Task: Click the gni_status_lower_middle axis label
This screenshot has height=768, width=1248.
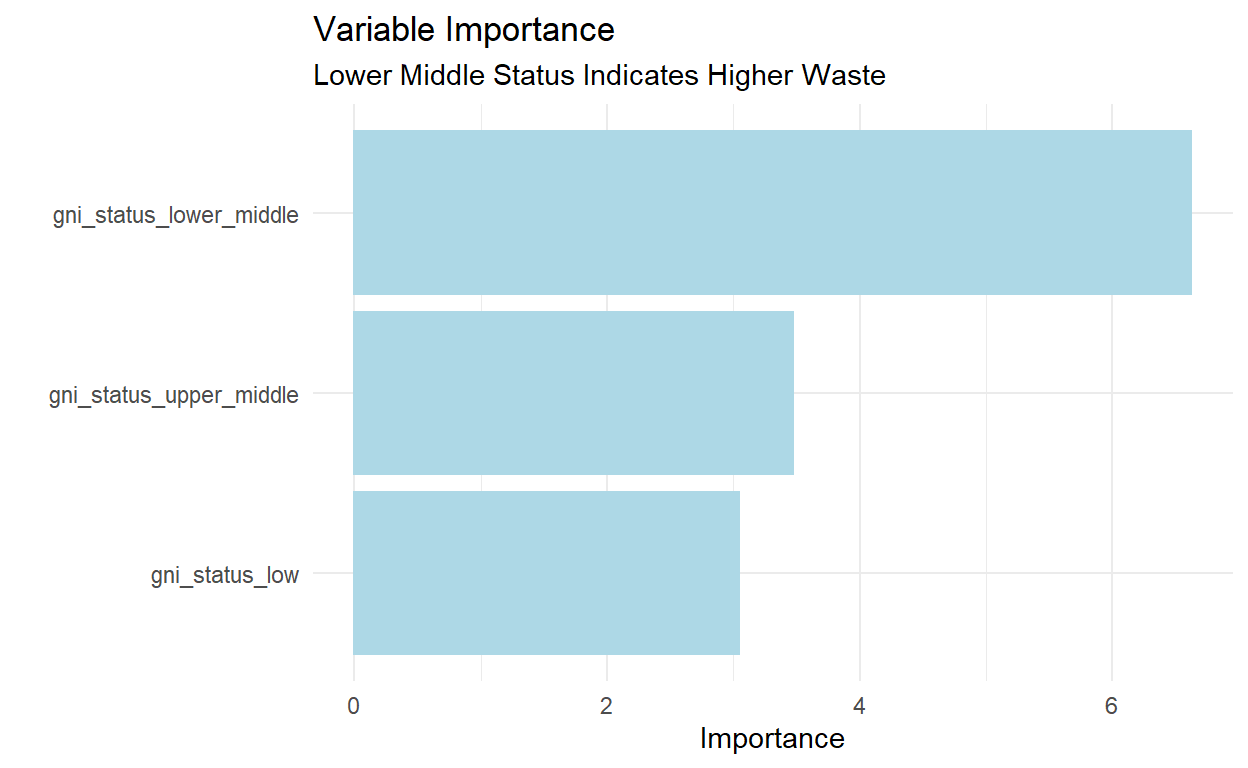Action: (175, 216)
